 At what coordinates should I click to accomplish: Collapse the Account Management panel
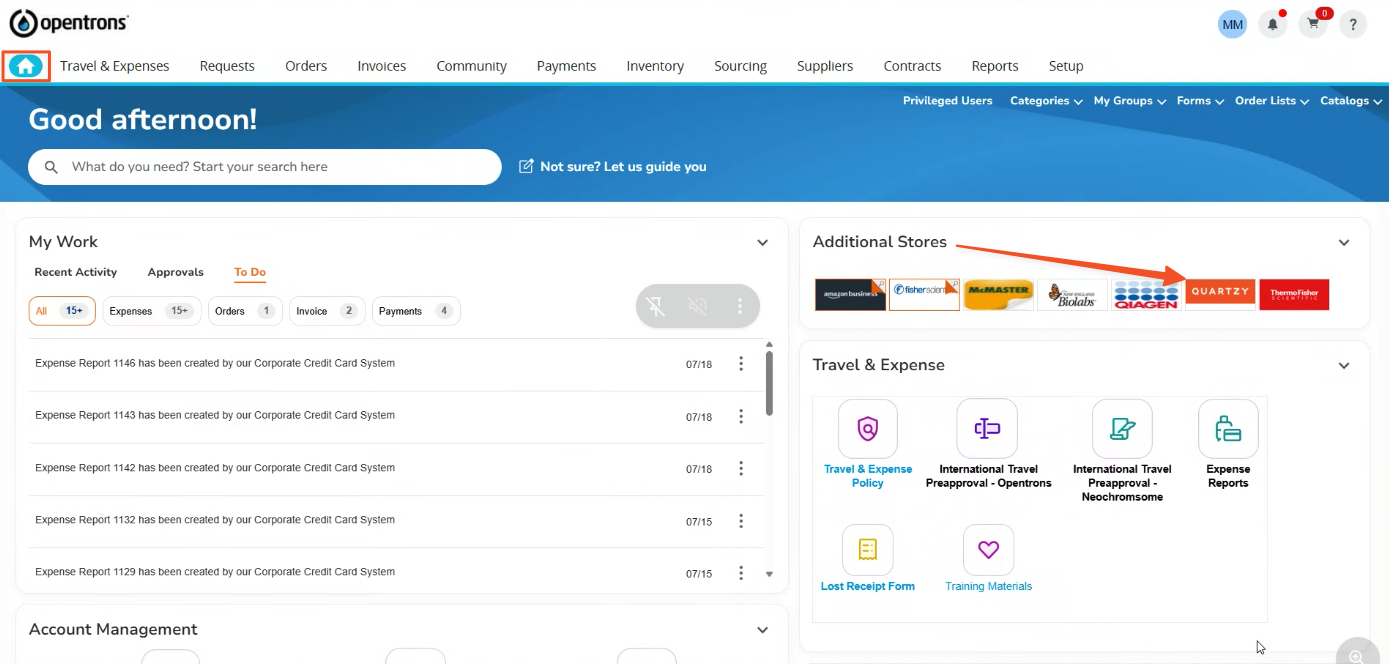coord(763,630)
